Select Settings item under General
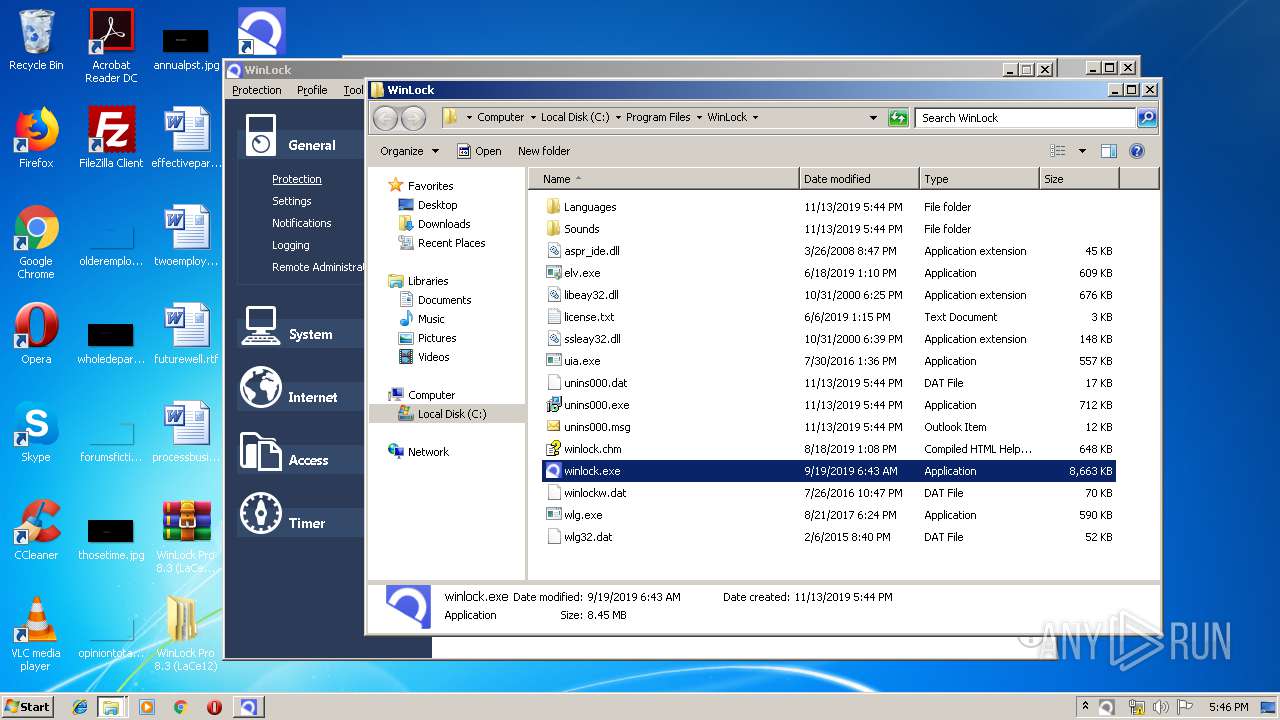The image size is (1280, 720). [292, 201]
